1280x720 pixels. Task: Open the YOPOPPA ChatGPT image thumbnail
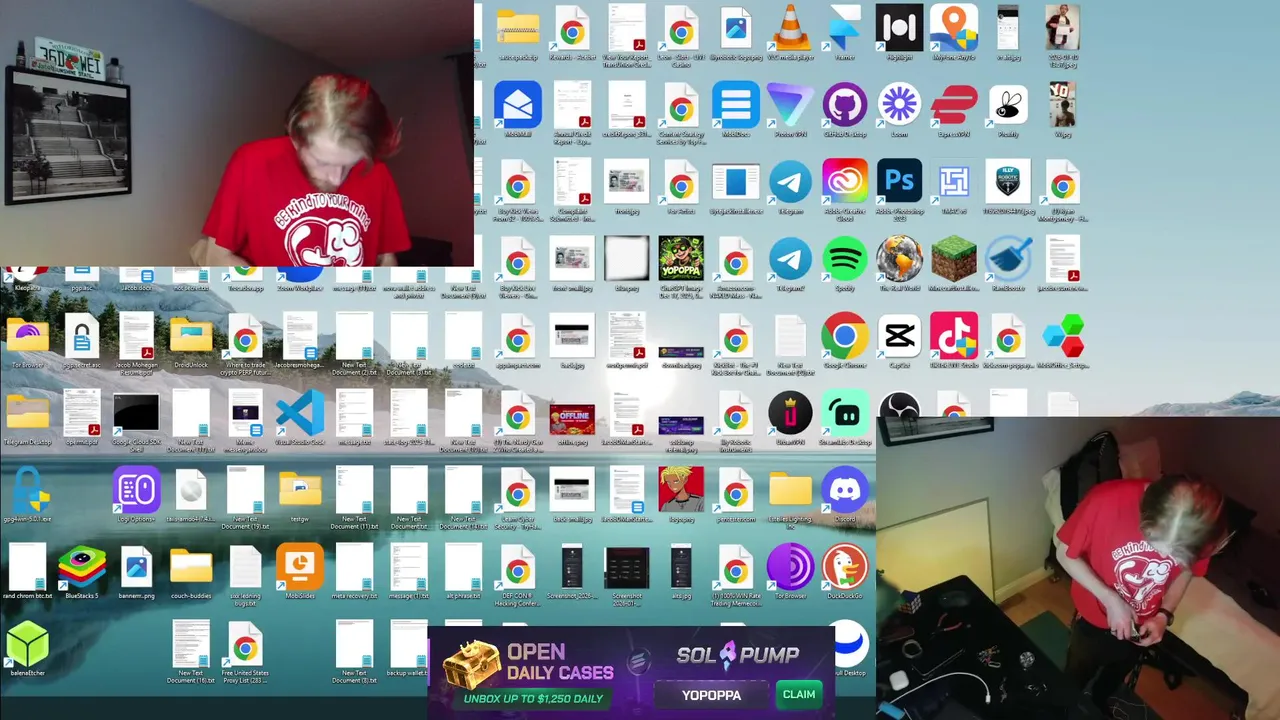681,260
